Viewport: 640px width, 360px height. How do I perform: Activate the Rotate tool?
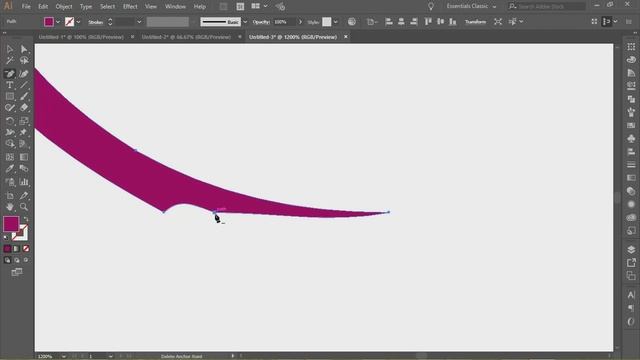10,121
